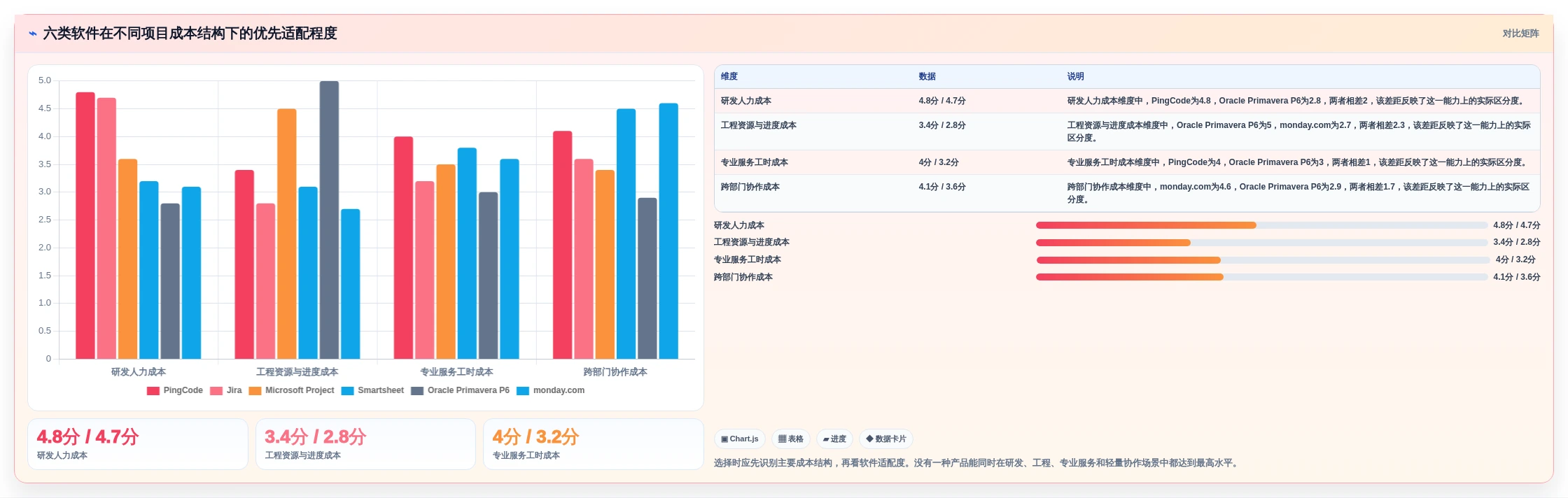Click the blue icon beside the card title

tap(32, 34)
